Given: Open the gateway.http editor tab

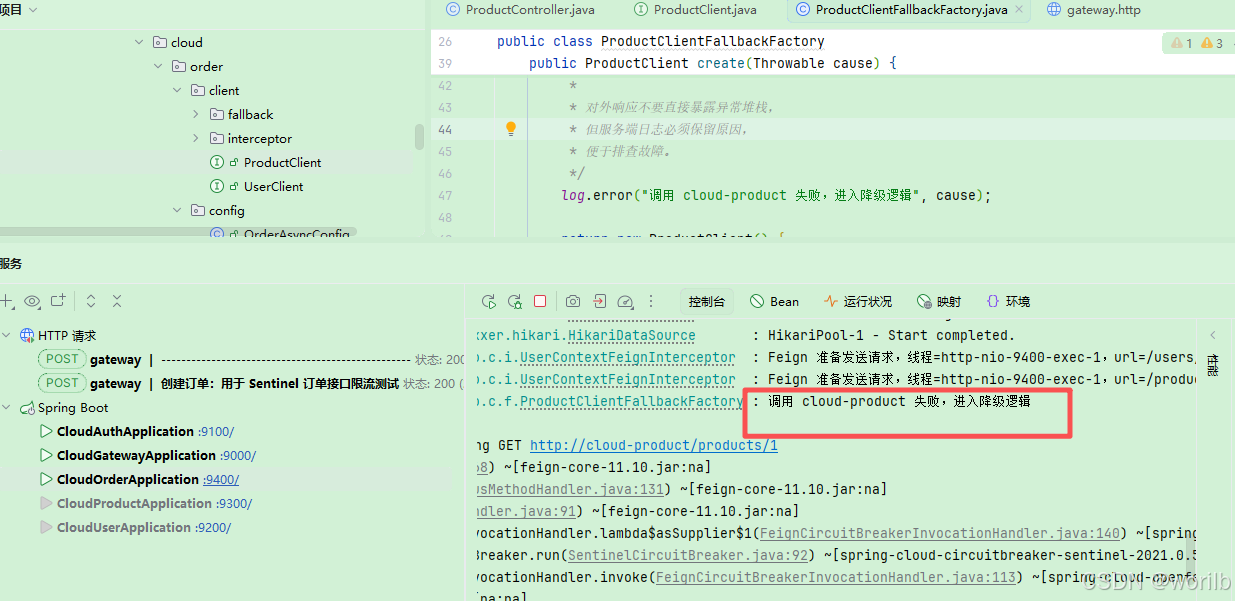Looking at the screenshot, I should coord(1093,10).
